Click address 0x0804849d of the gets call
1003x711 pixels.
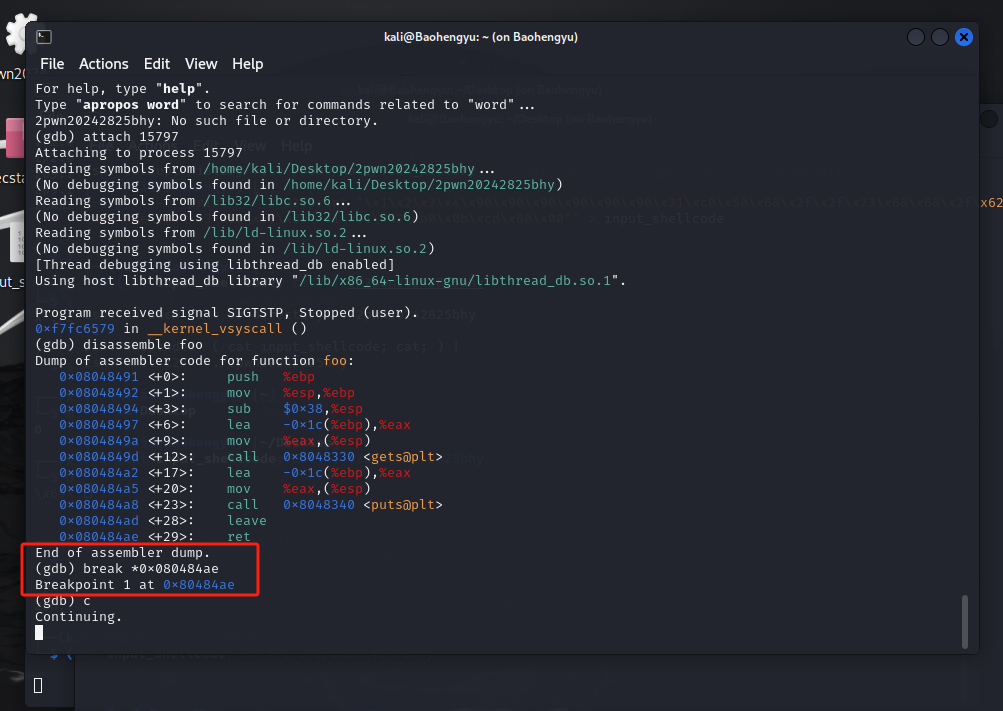pos(99,457)
